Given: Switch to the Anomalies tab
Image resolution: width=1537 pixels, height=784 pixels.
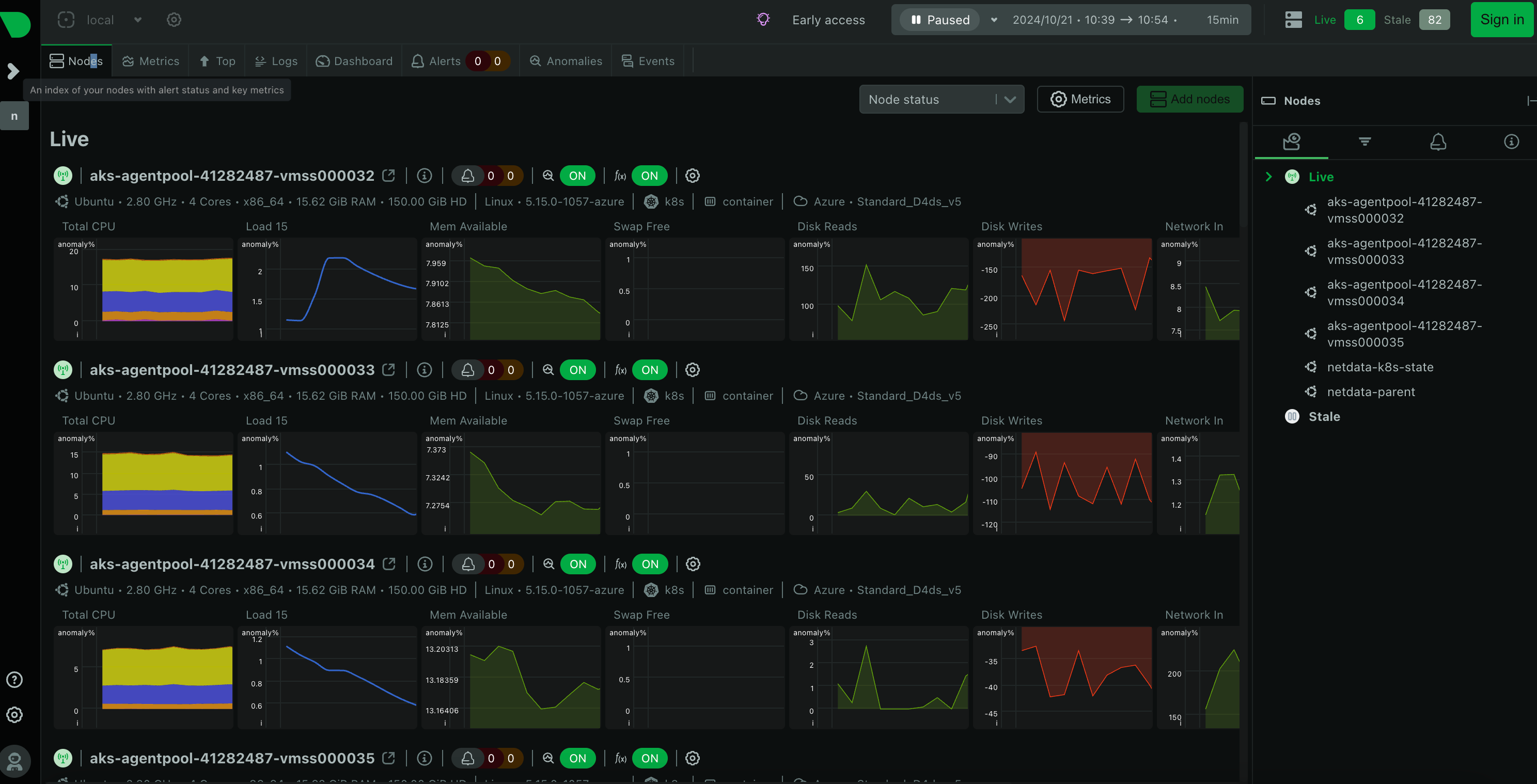Looking at the screenshot, I should coord(566,61).
